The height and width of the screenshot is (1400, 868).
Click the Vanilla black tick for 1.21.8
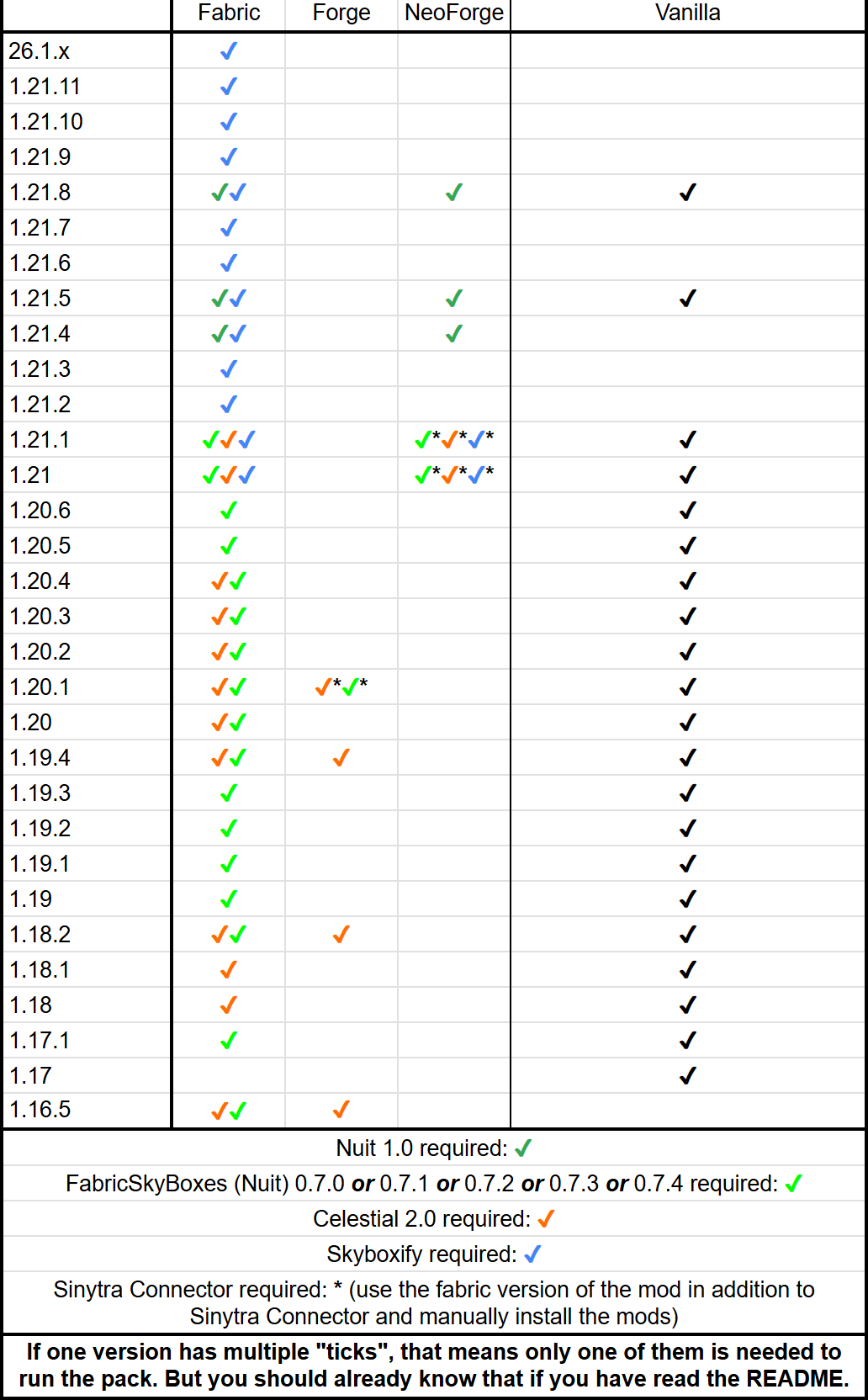click(x=688, y=193)
